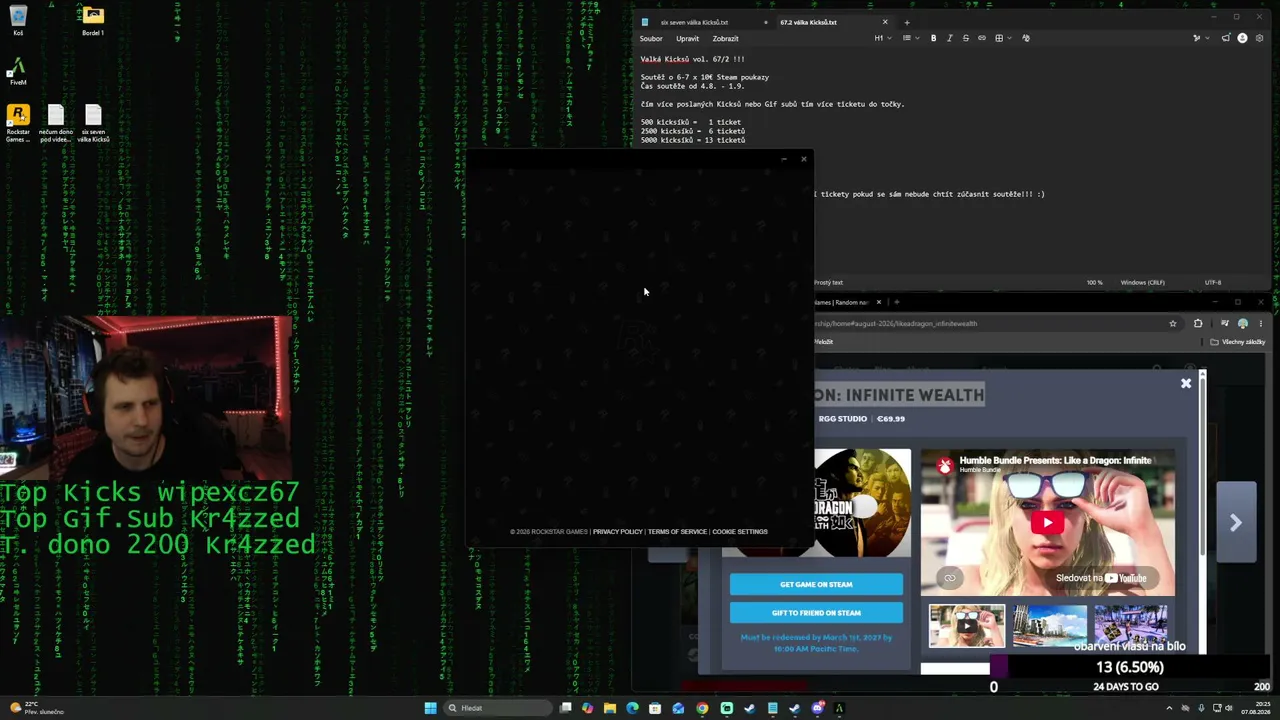The height and width of the screenshot is (720, 1280).
Task: Click 'Sledovat na YouTube' on the video
Action: (1101, 578)
